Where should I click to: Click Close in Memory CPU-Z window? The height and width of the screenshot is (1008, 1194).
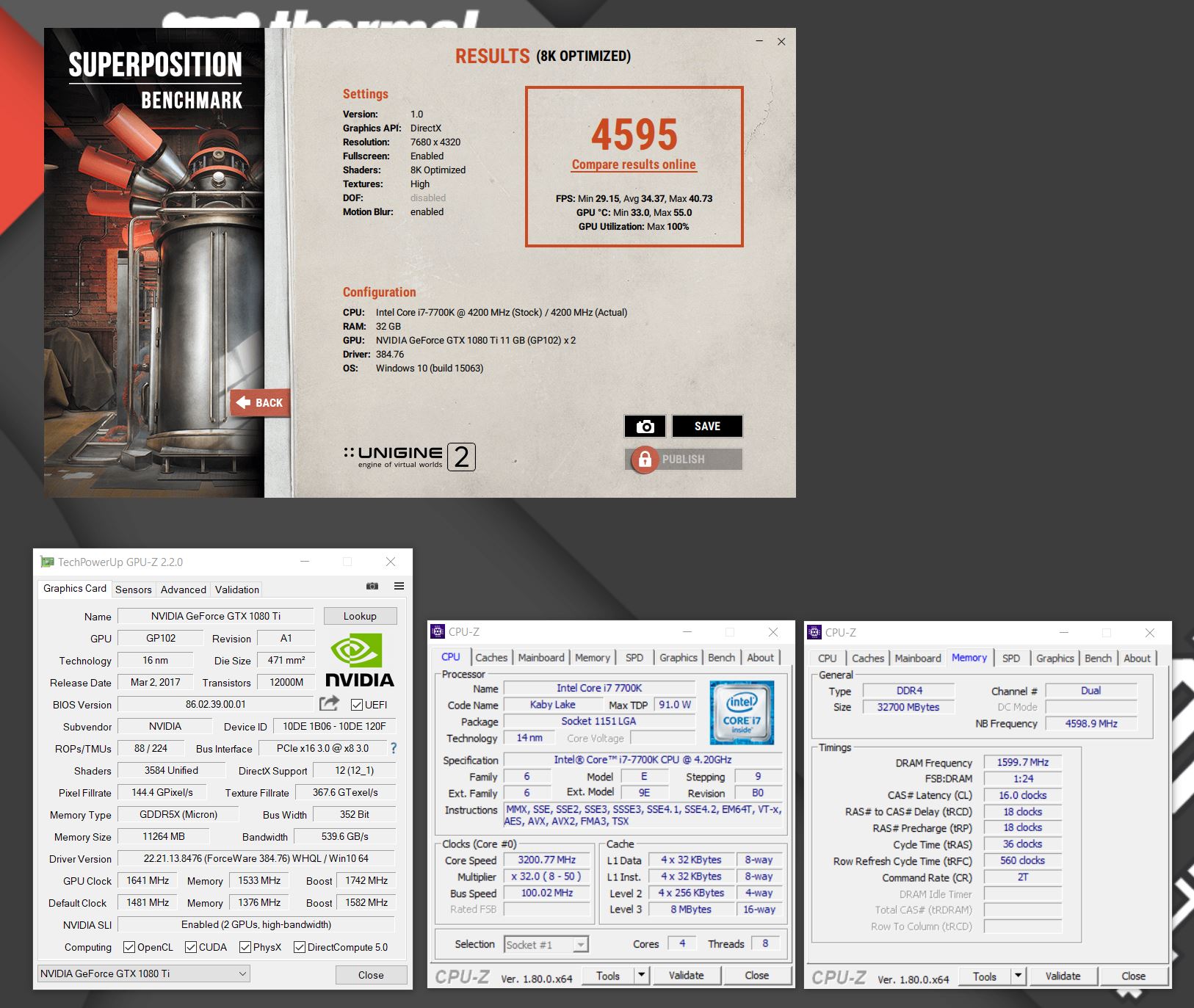pos(1133,976)
